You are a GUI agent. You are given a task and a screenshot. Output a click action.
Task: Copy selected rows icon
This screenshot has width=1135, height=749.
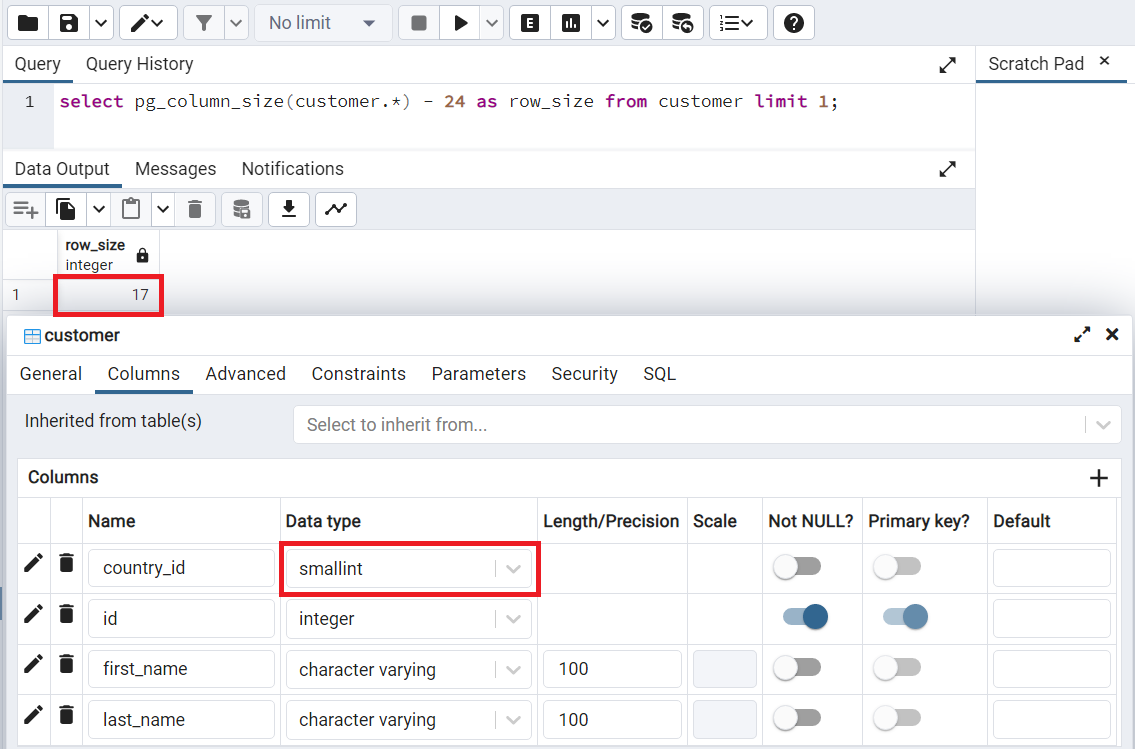(x=66, y=210)
